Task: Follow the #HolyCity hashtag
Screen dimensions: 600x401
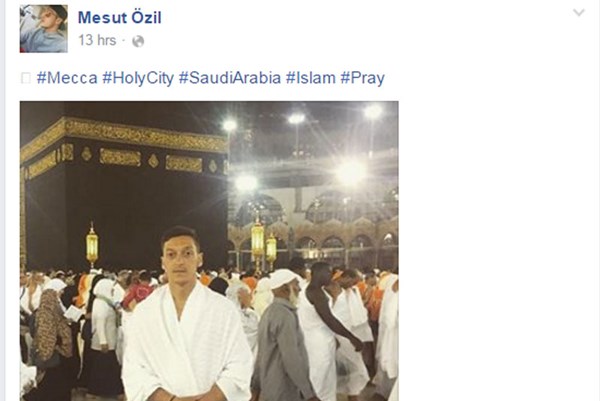Action: (138, 78)
